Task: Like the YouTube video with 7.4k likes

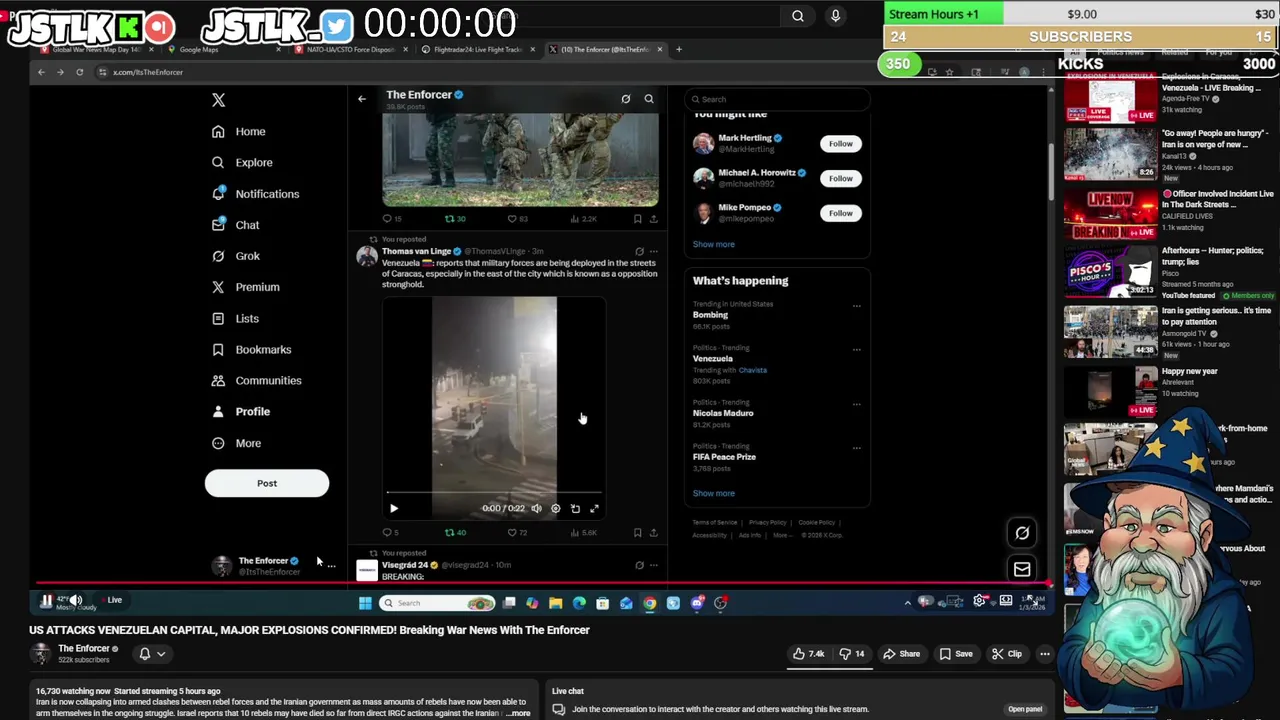Action: coord(808,654)
